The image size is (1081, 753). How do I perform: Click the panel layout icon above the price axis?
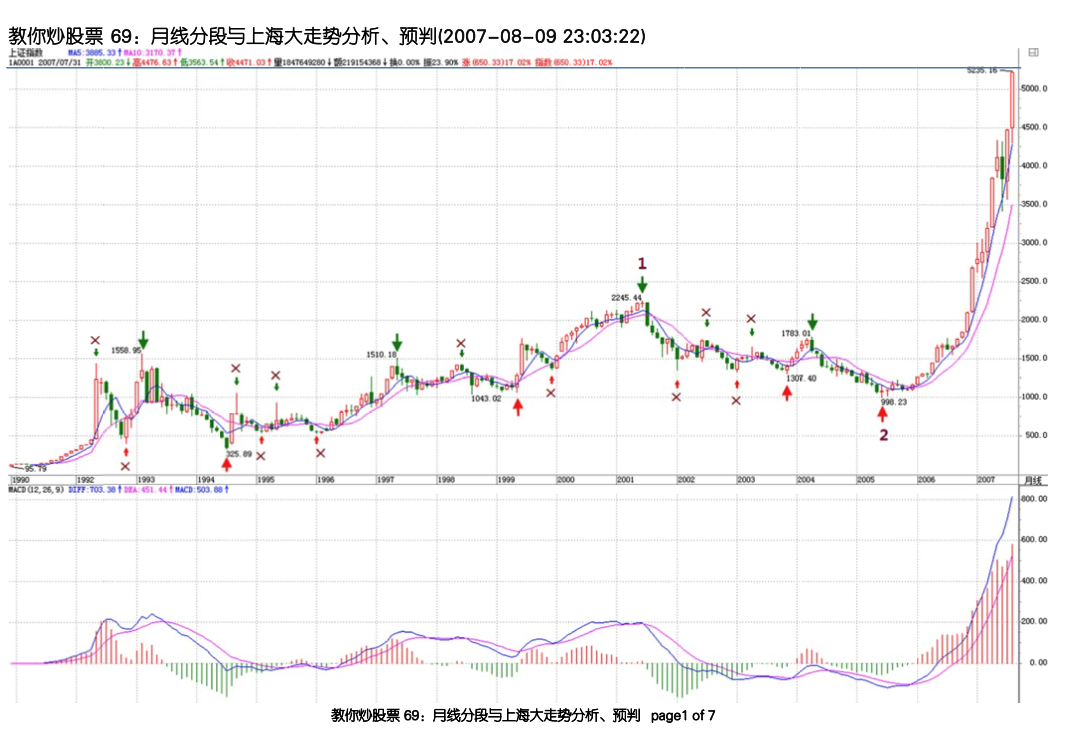click(x=1033, y=52)
